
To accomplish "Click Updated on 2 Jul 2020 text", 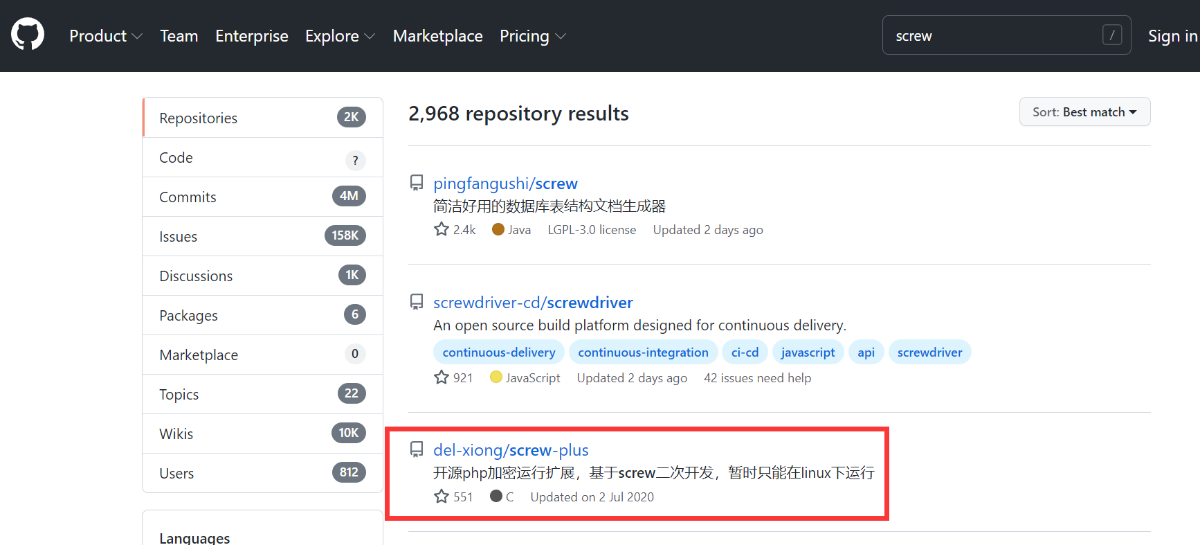I will [x=592, y=497].
